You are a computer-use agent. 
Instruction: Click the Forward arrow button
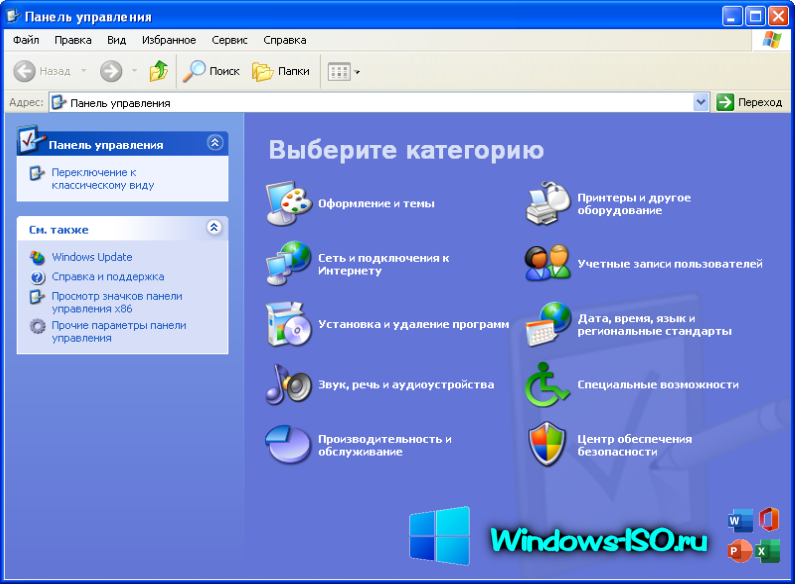pyautogui.click(x=111, y=71)
